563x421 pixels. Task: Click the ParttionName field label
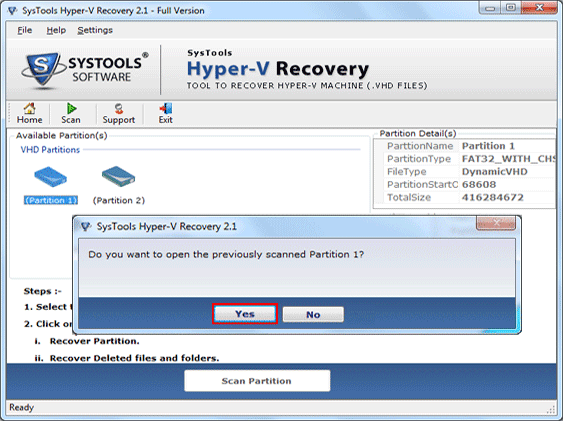[x=420, y=146]
